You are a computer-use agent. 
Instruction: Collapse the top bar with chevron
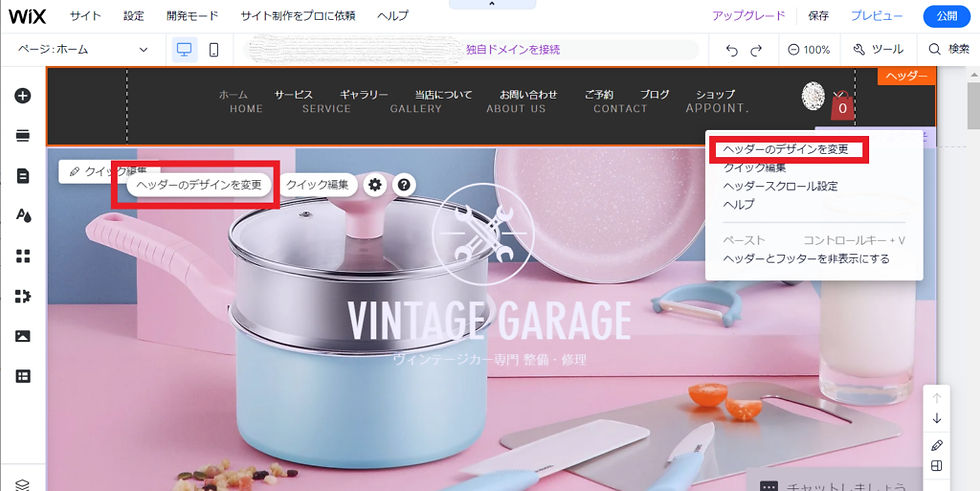point(492,4)
